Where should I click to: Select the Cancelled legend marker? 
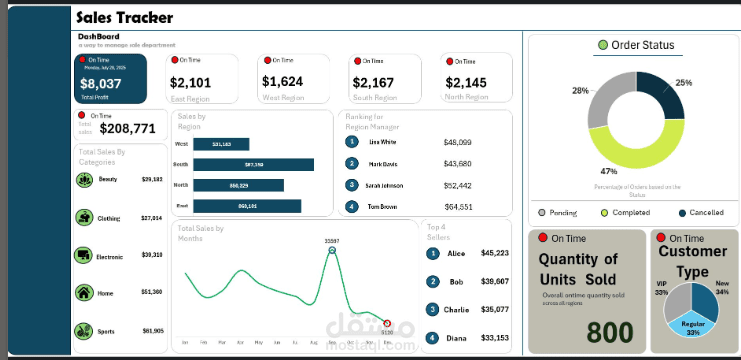pos(682,213)
